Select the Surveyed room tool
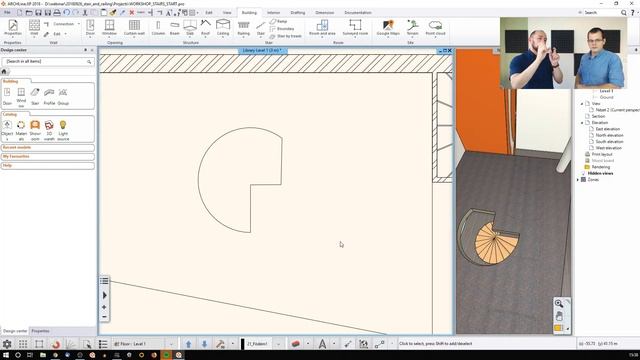The height and width of the screenshot is (360, 640). (355, 28)
